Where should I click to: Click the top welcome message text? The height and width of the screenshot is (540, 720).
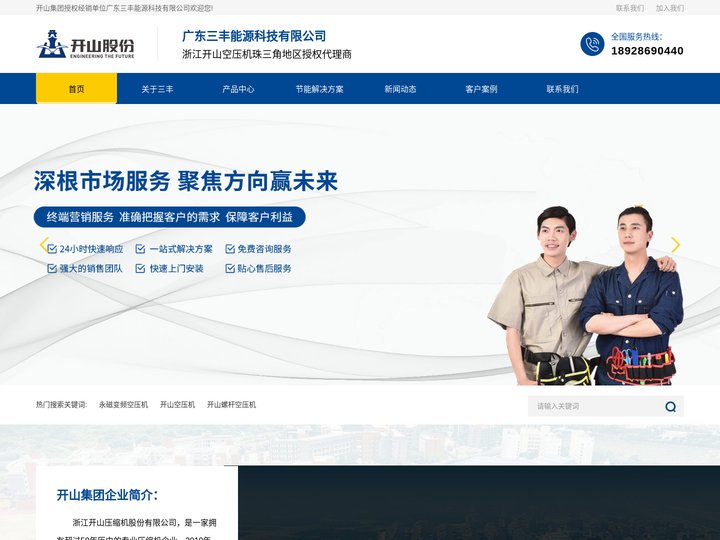pos(124,8)
